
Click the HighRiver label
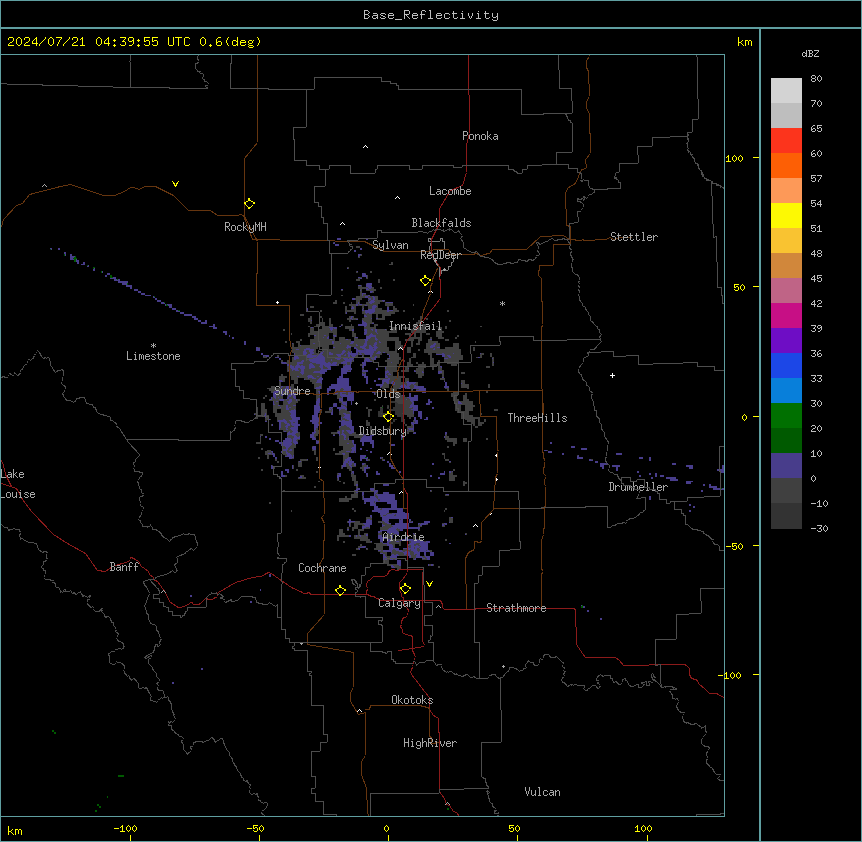point(430,743)
